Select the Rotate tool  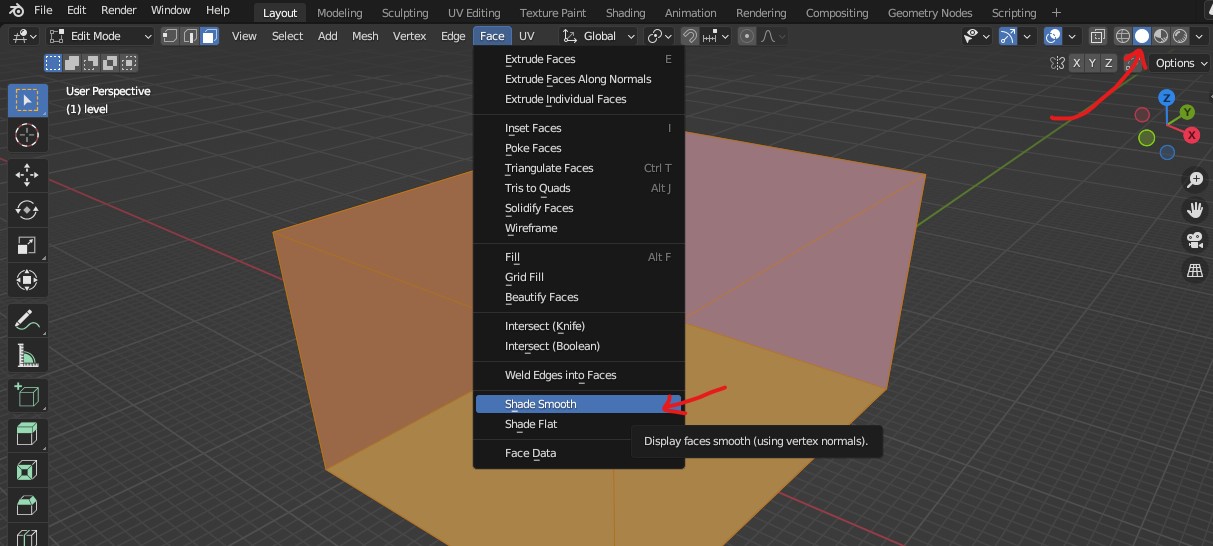pyautogui.click(x=27, y=210)
